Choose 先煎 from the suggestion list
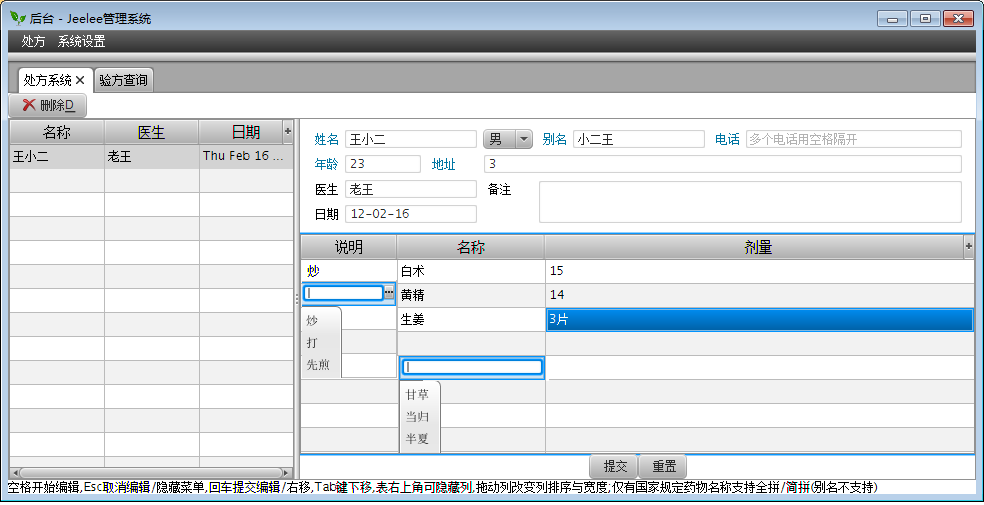This screenshot has height=505, width=984. pyautogui.click(x=321, y=365)
